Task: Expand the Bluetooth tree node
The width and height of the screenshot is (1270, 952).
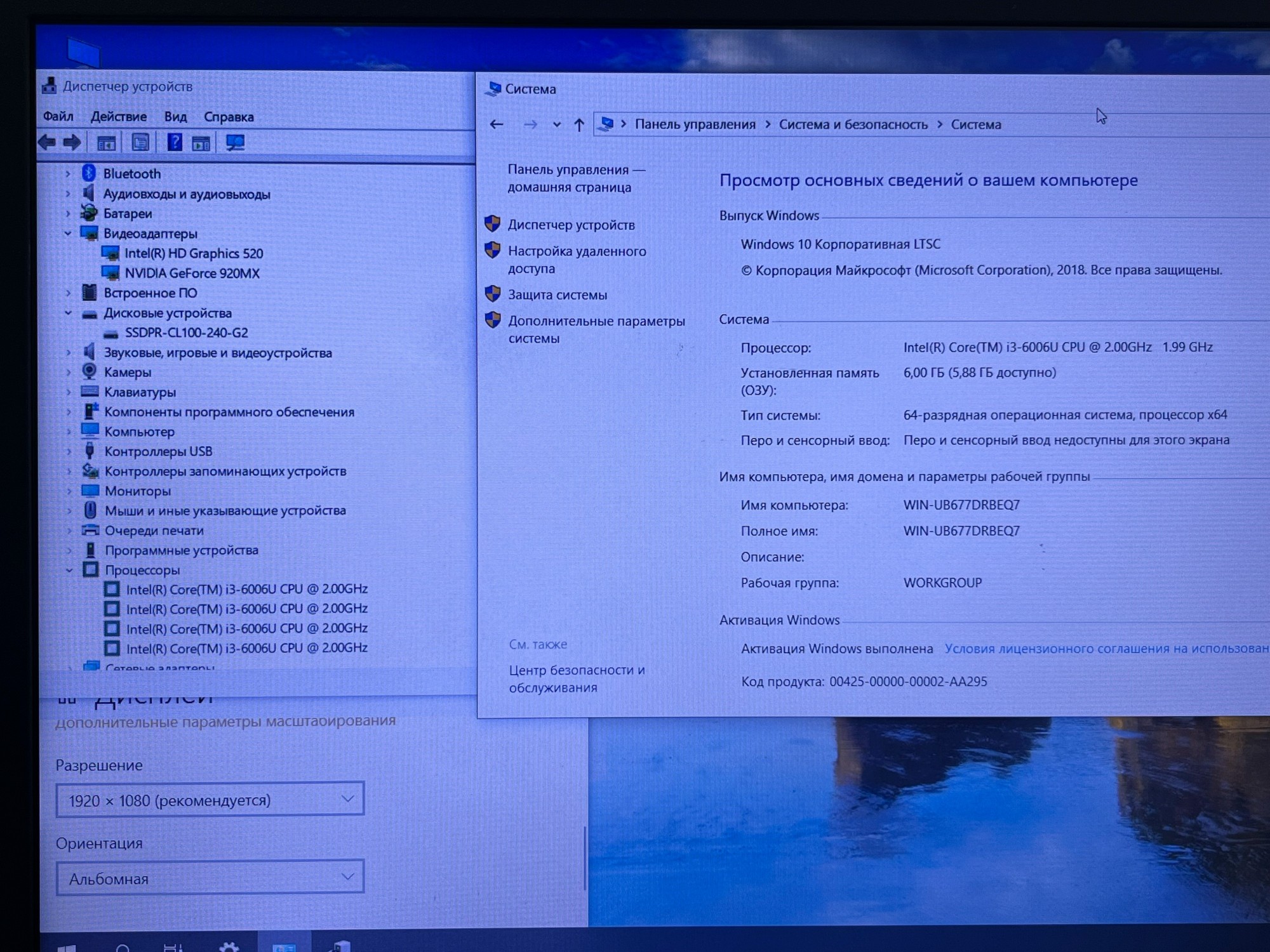Action: pos(67,173)
